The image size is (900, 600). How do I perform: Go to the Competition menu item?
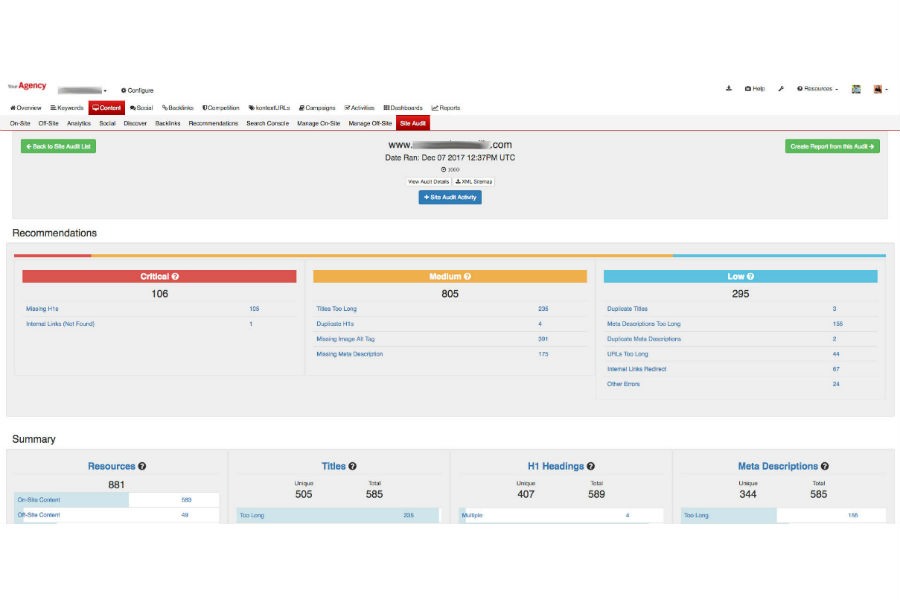(x=221, y=108)
